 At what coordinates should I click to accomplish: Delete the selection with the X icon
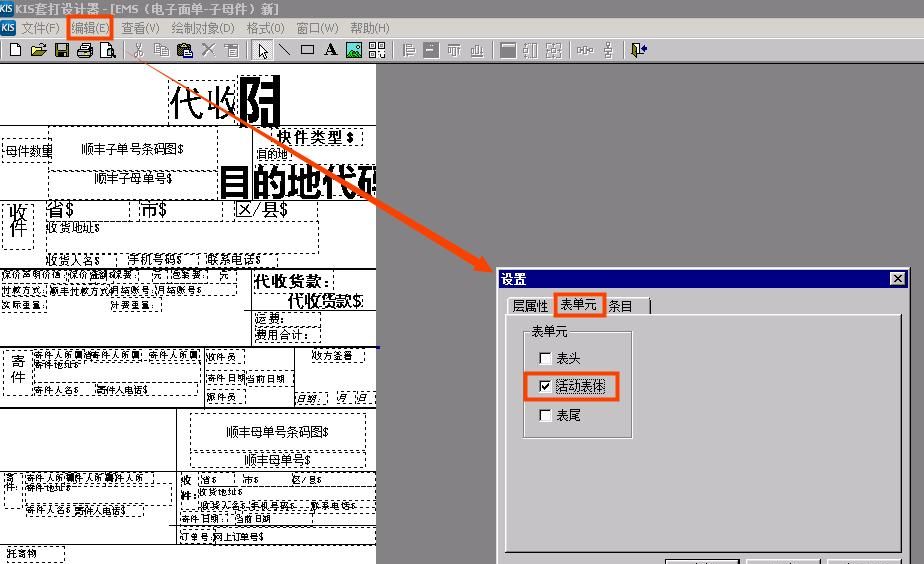pos(209,50)
